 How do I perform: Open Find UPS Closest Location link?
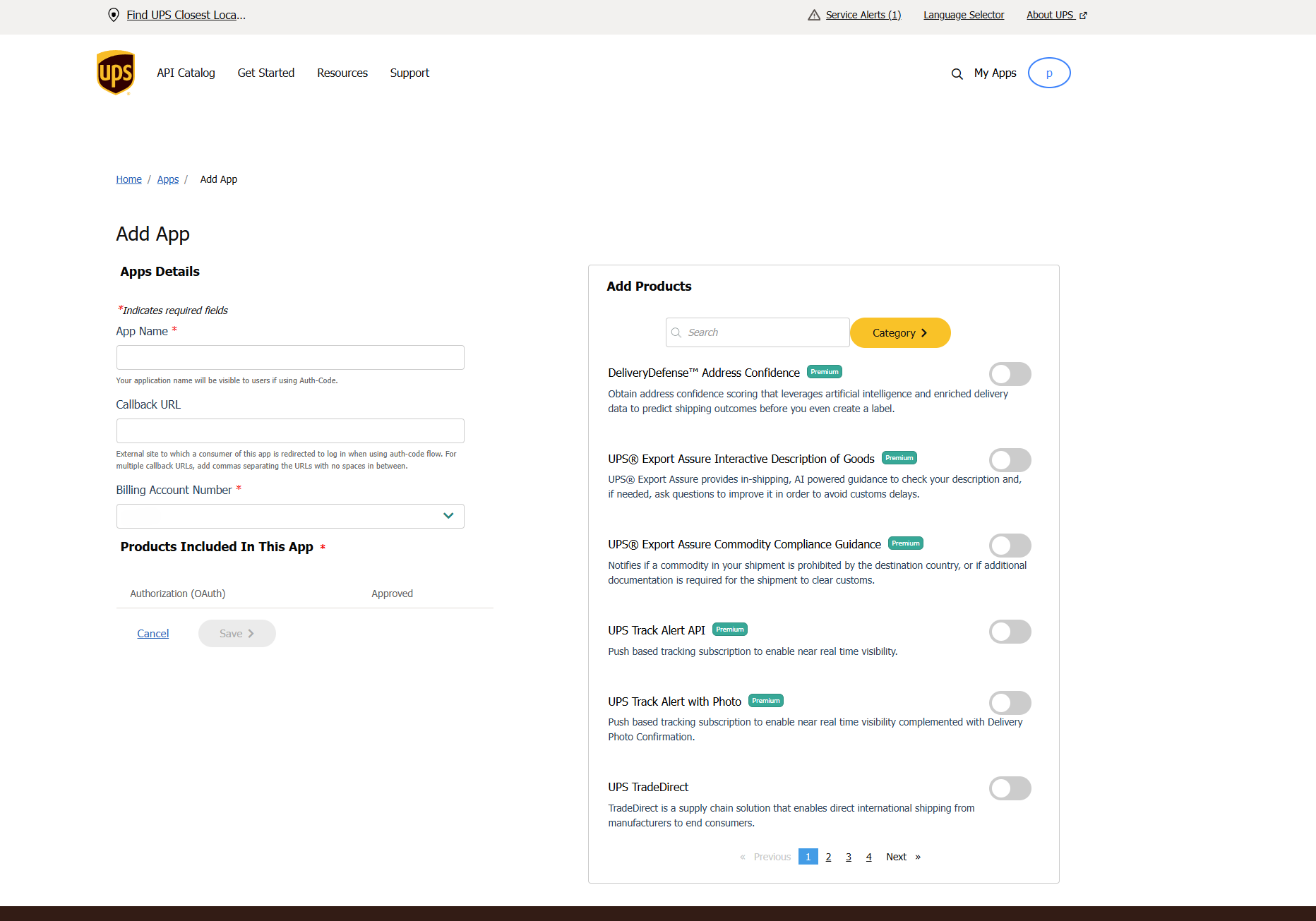(x=186, y=15)
